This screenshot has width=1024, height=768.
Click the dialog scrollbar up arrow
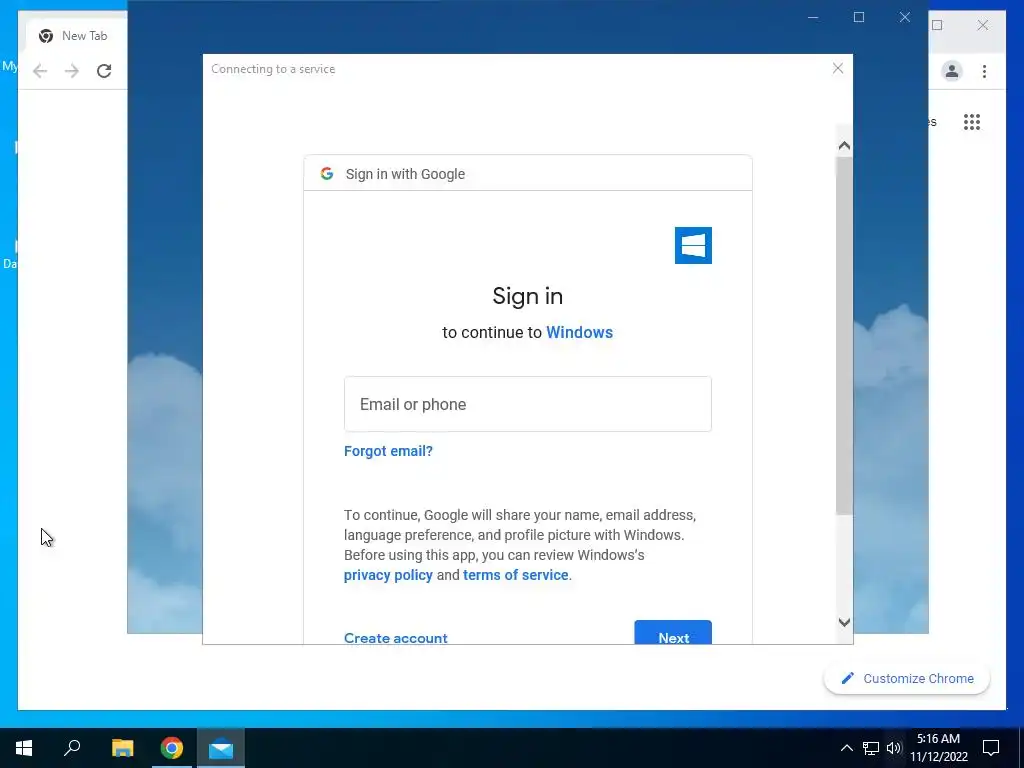click(844, 146)
